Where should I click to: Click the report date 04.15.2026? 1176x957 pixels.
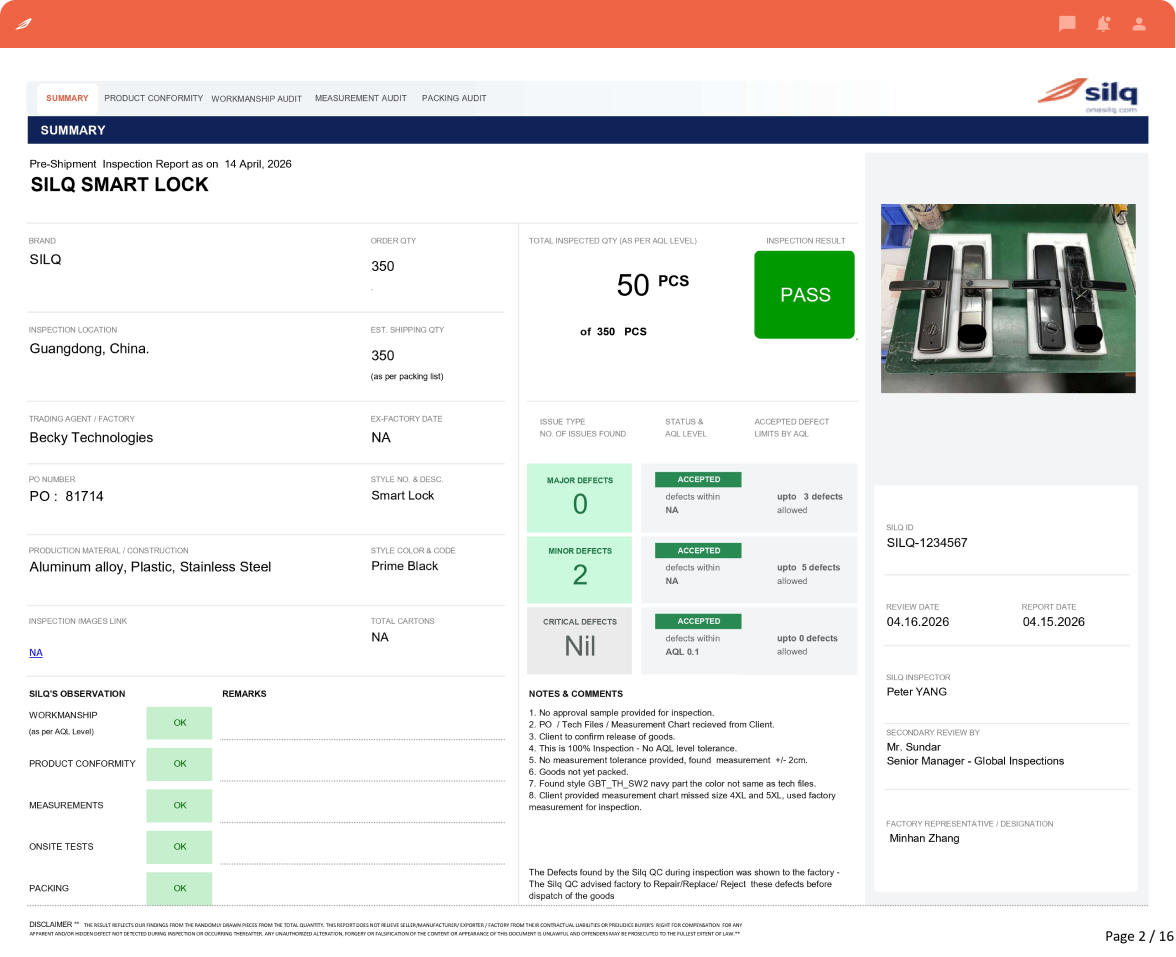(x=1054, y=622)
